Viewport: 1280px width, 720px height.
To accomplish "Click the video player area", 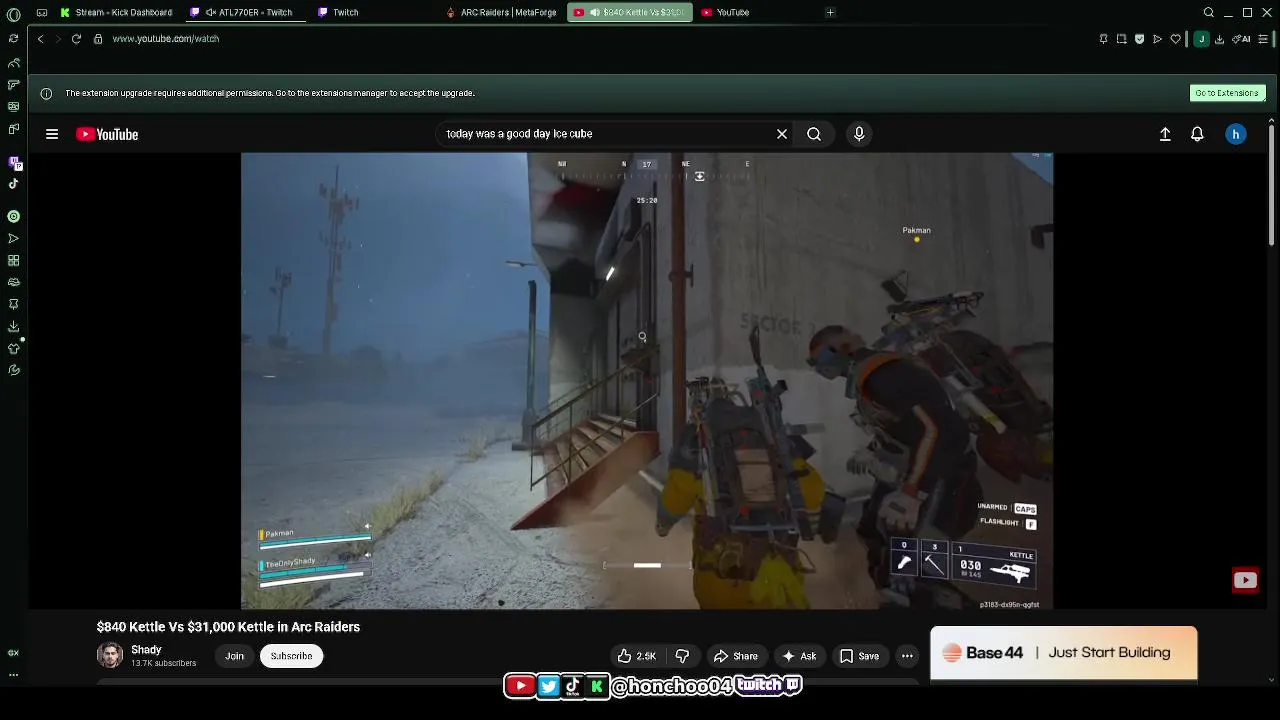I will (646, 381).
